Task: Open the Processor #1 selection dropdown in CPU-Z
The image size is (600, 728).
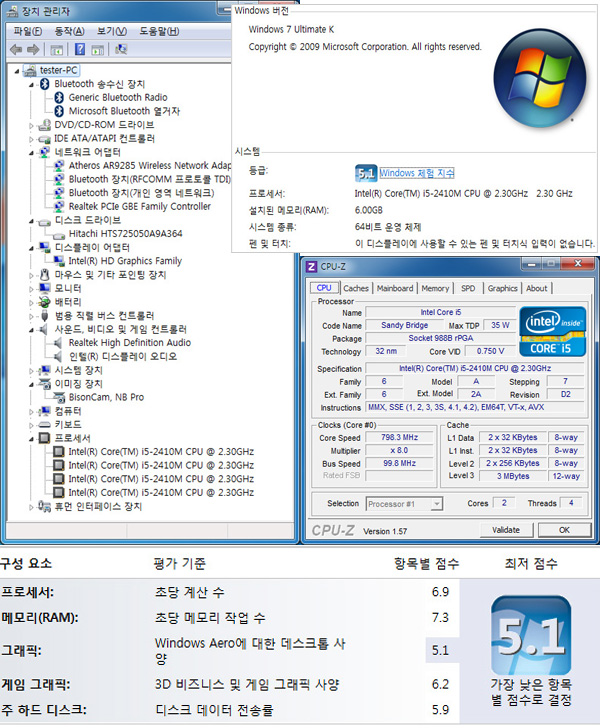Action: point(436,503)
